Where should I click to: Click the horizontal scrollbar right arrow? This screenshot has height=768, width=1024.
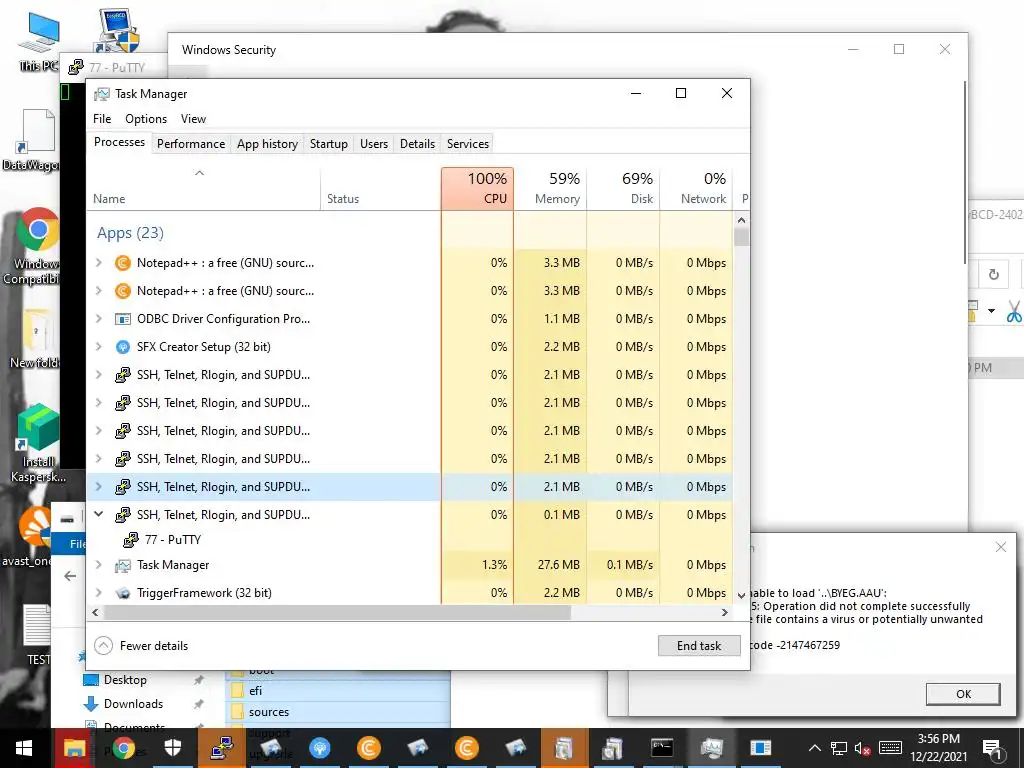(x=724, y=613)
